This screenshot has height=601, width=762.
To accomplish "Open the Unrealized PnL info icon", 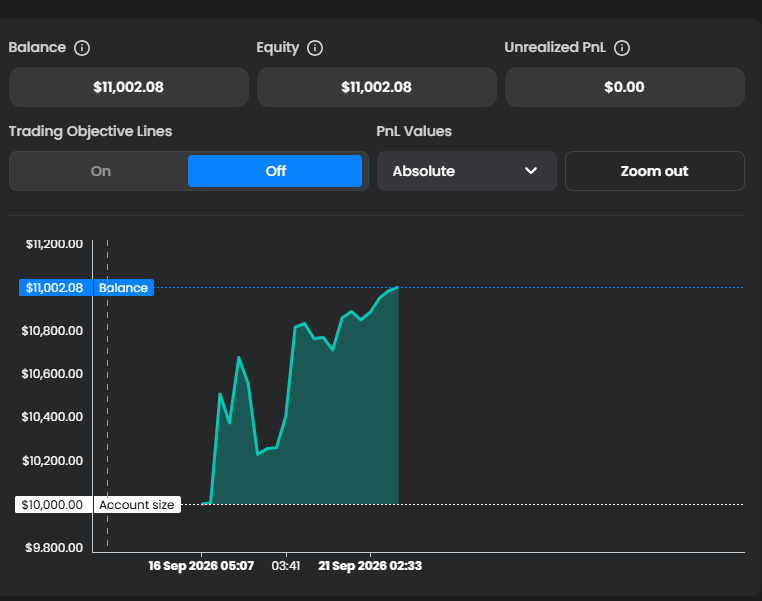I will click(622, 48).
